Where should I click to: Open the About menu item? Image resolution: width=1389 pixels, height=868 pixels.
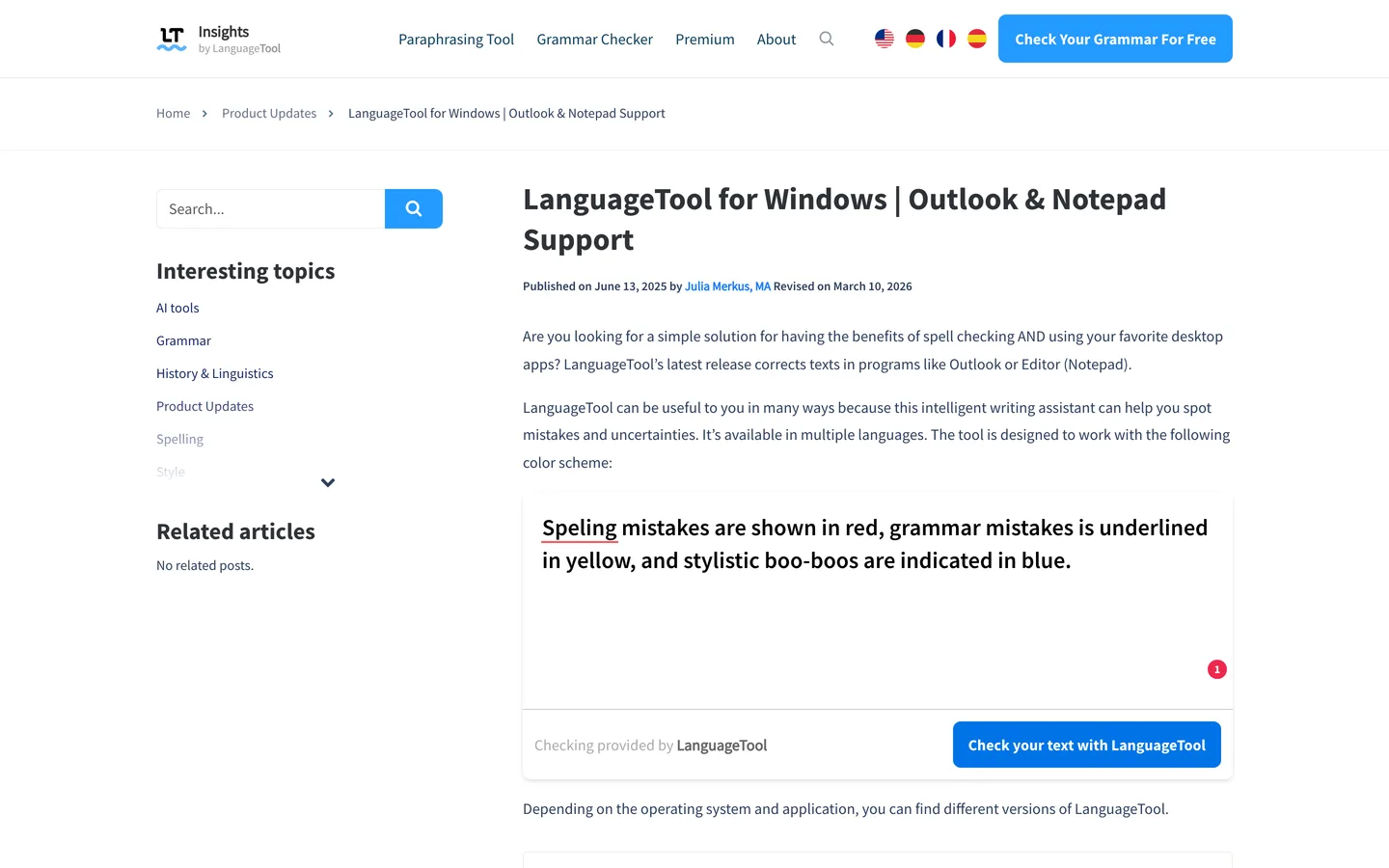tap(776, 40)
